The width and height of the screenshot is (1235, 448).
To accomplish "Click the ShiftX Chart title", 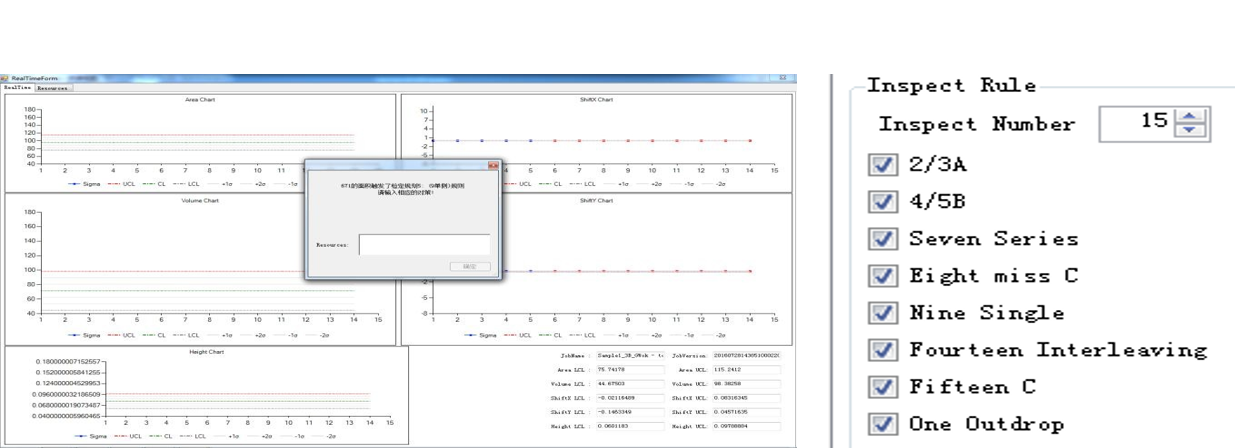I will coord(596,100).
